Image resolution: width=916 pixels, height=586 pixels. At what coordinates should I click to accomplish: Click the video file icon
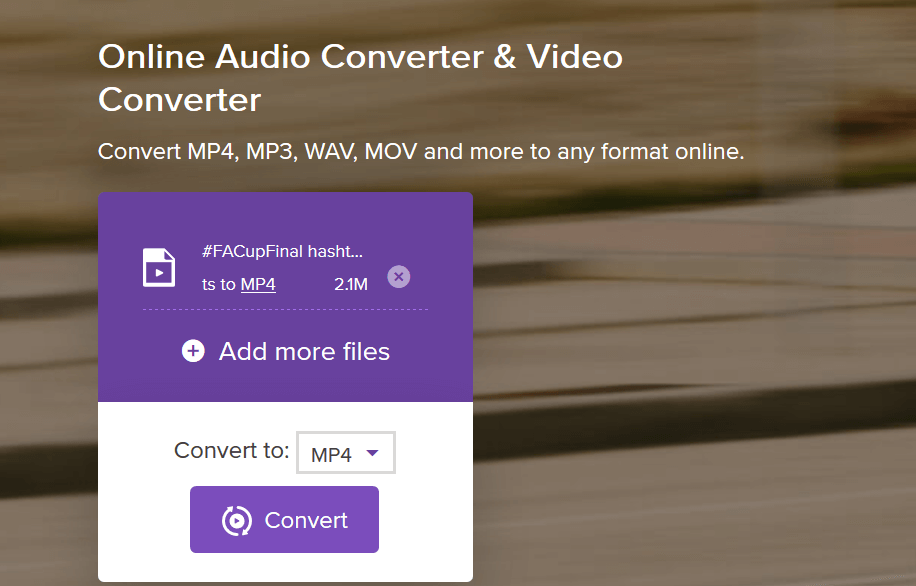[159, 268]
